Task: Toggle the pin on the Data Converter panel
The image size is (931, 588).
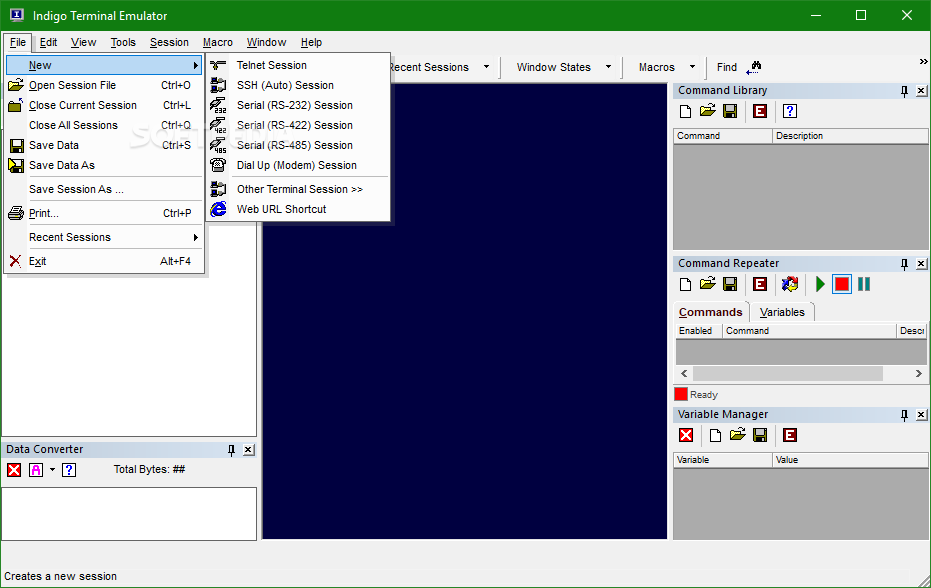Action: click(232, 450)
